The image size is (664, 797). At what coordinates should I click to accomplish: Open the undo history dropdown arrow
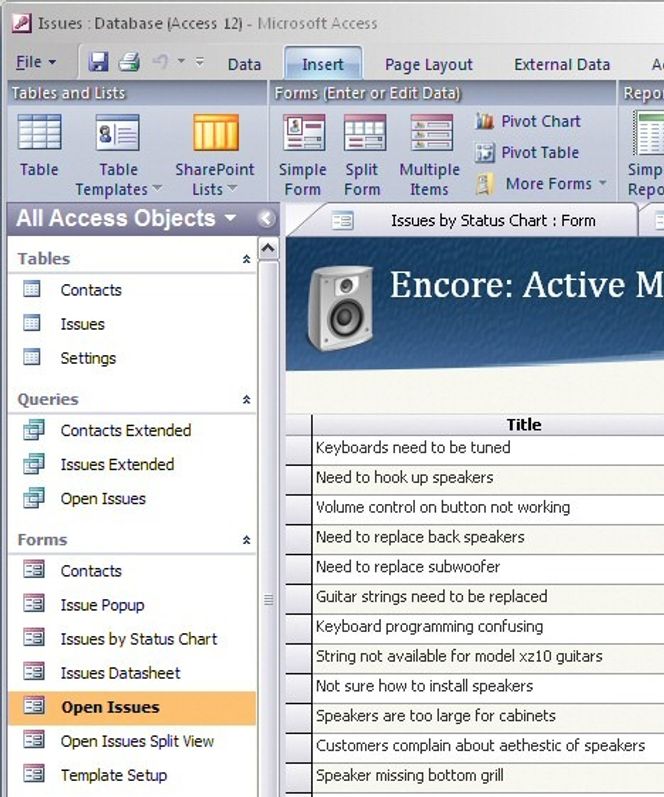click(181, 61)
